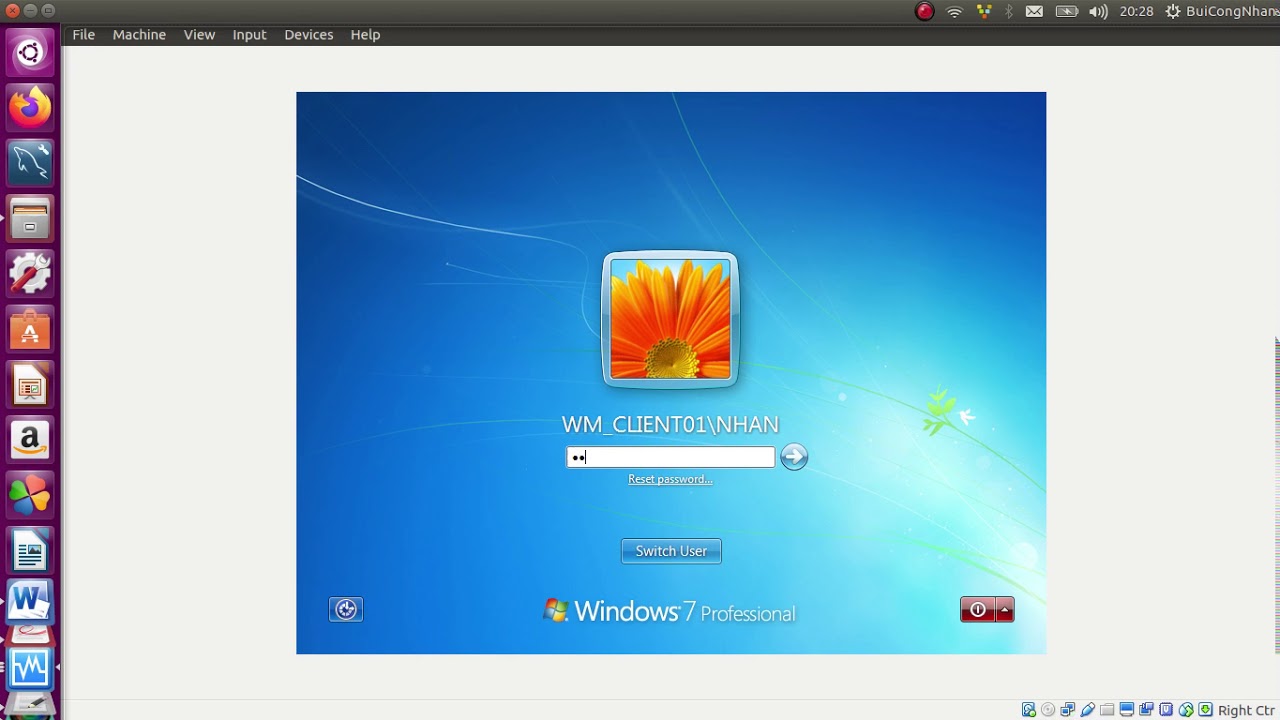This screenshot has height=720, width=1280.
Task: Click the Right Ctrl host key label
Action: point(1247,710)
